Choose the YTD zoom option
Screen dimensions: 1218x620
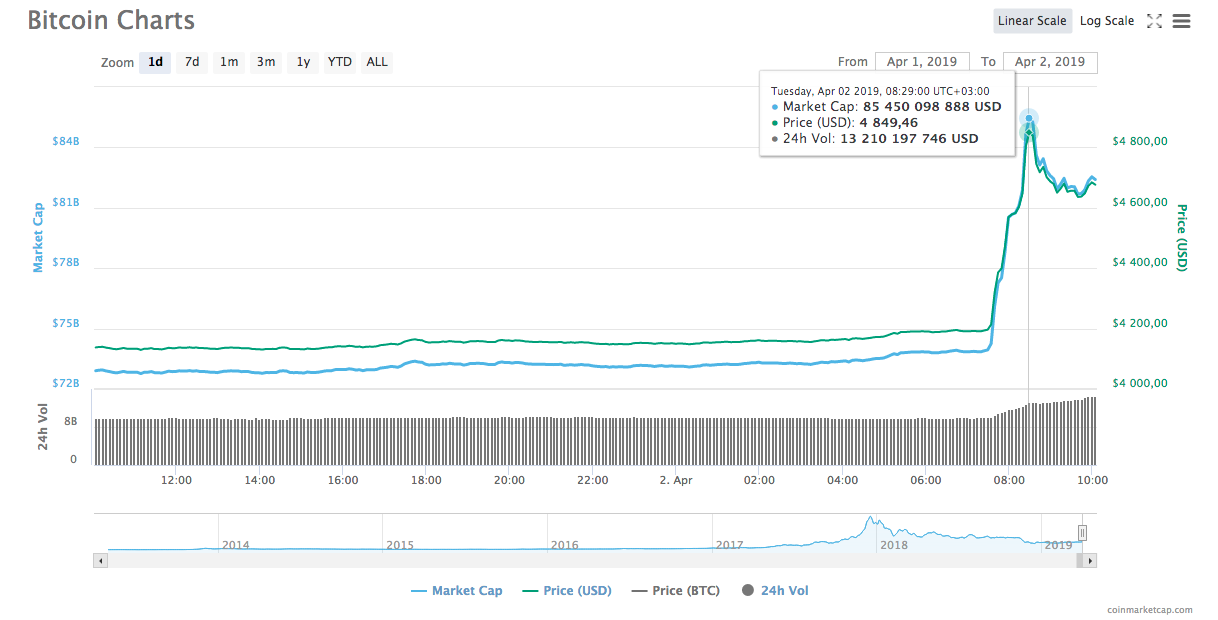pyautogui.click(x=340, y=62)
